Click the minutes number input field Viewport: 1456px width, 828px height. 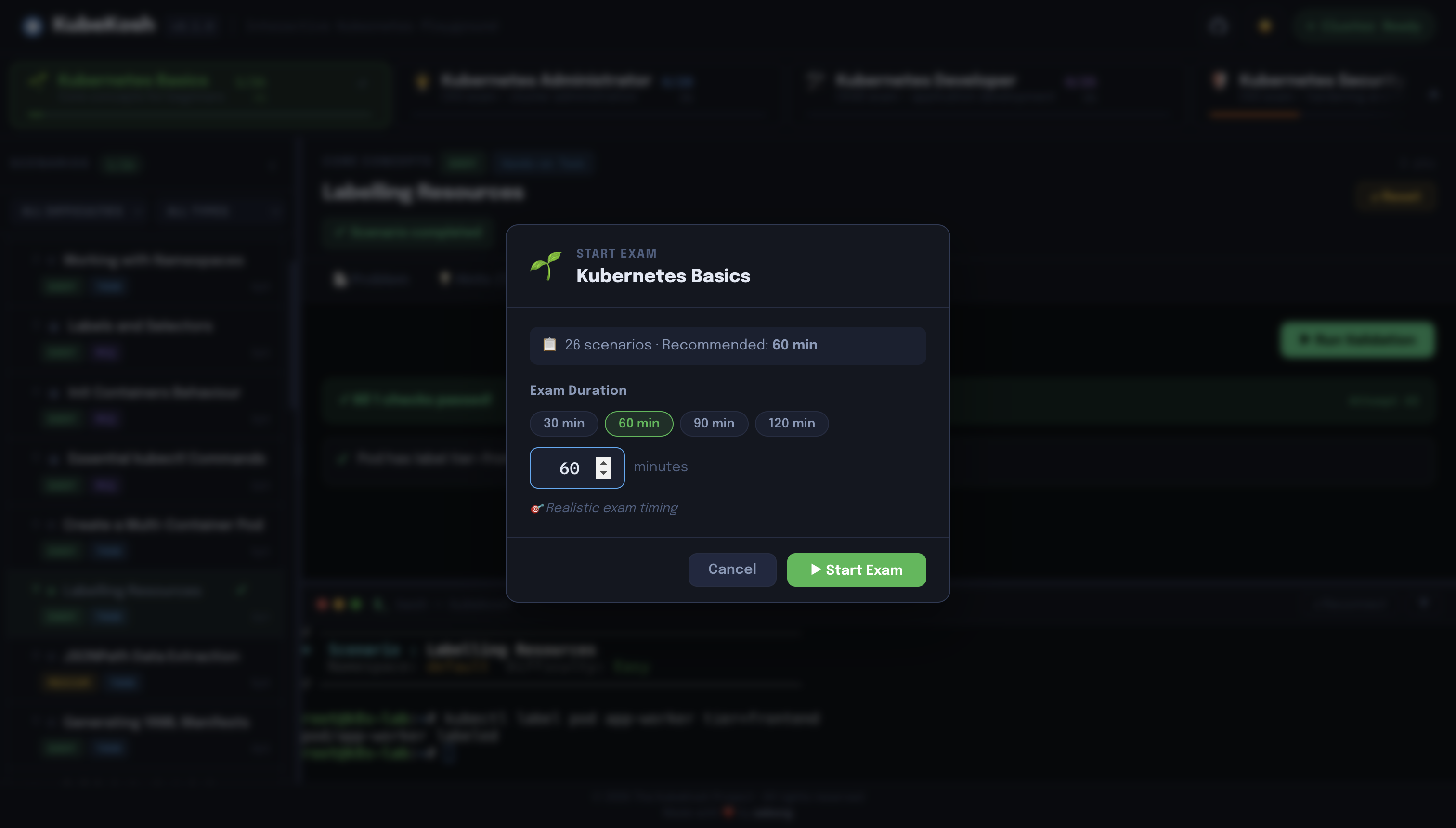click(577, 468)
